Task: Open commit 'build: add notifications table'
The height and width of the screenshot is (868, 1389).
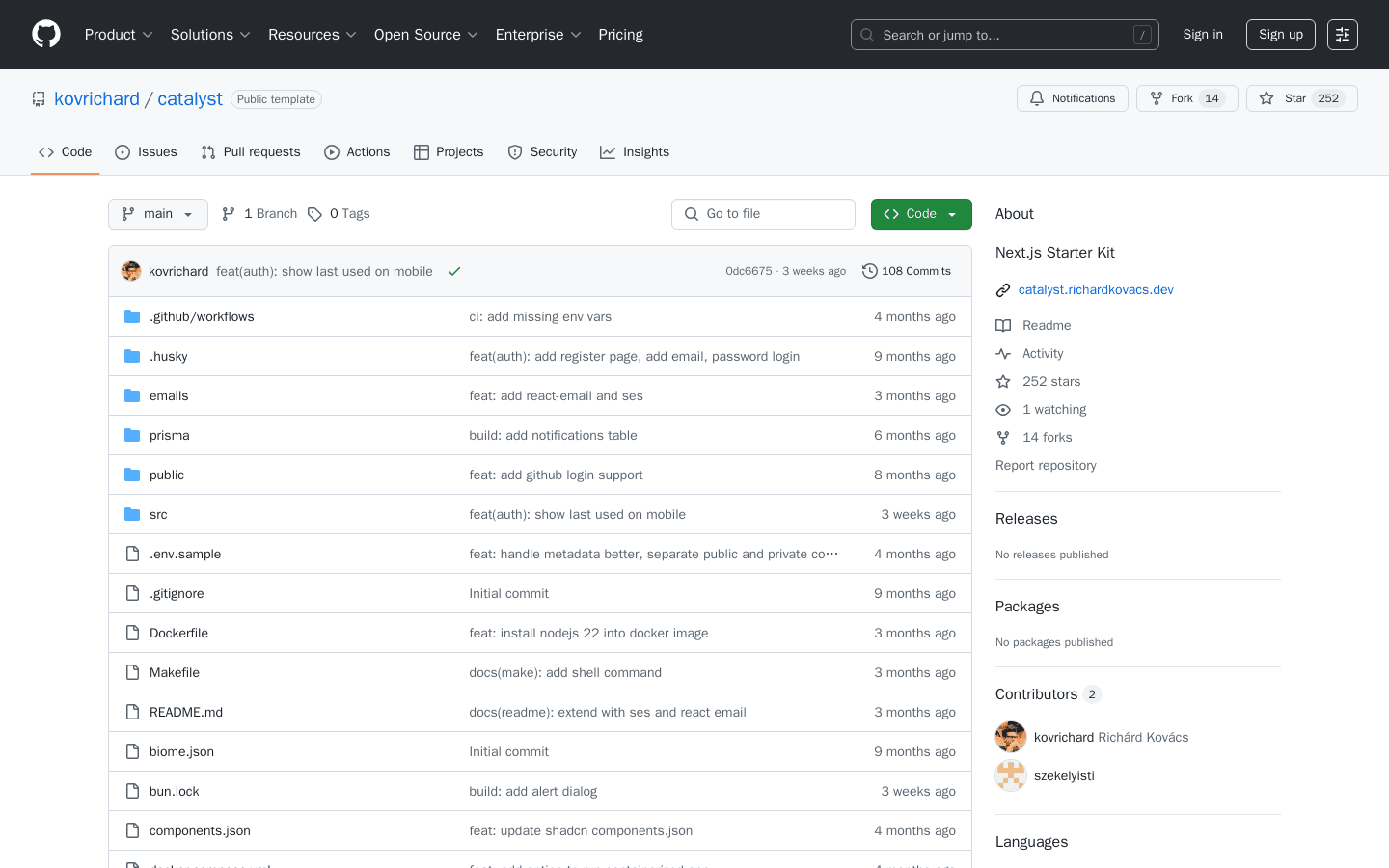Action: 553,436
